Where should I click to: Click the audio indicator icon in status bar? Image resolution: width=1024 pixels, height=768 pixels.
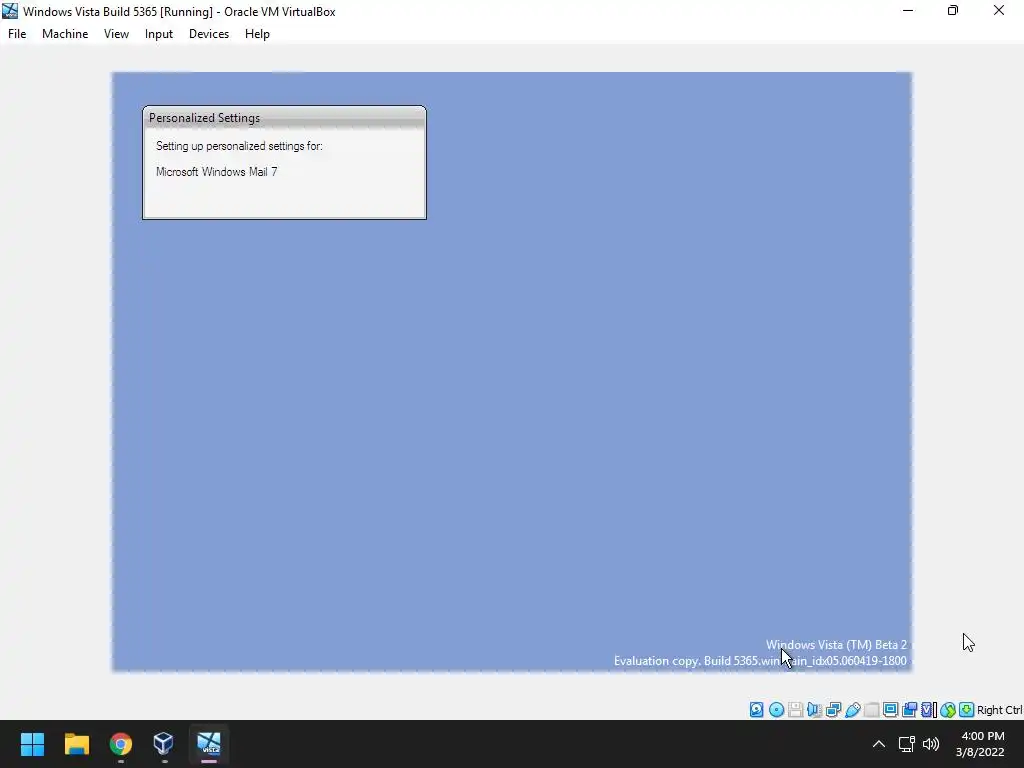[814, 710]
